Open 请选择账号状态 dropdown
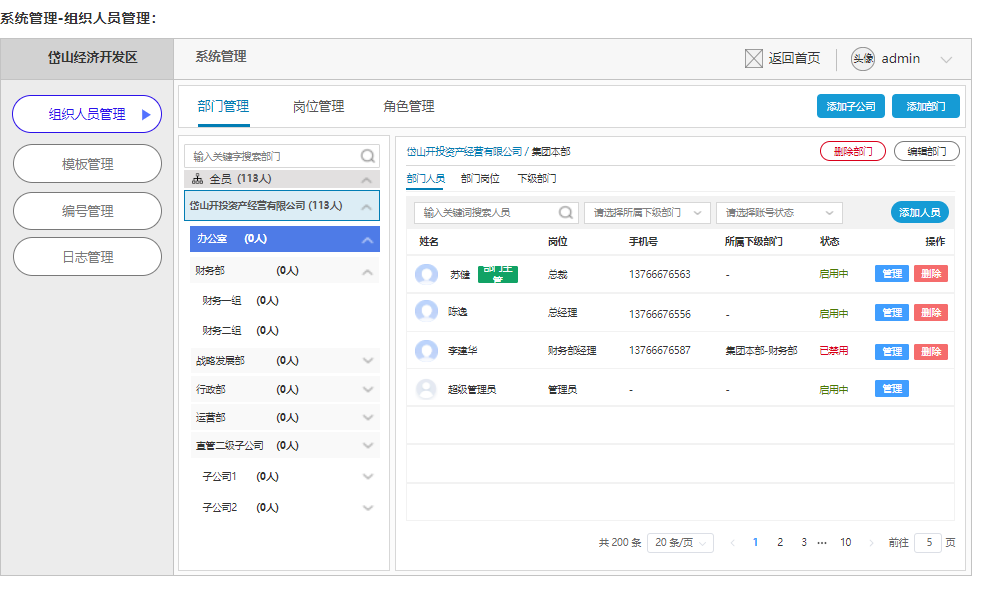Viewport: 985px width, 591px height. (x=779, y=213)
